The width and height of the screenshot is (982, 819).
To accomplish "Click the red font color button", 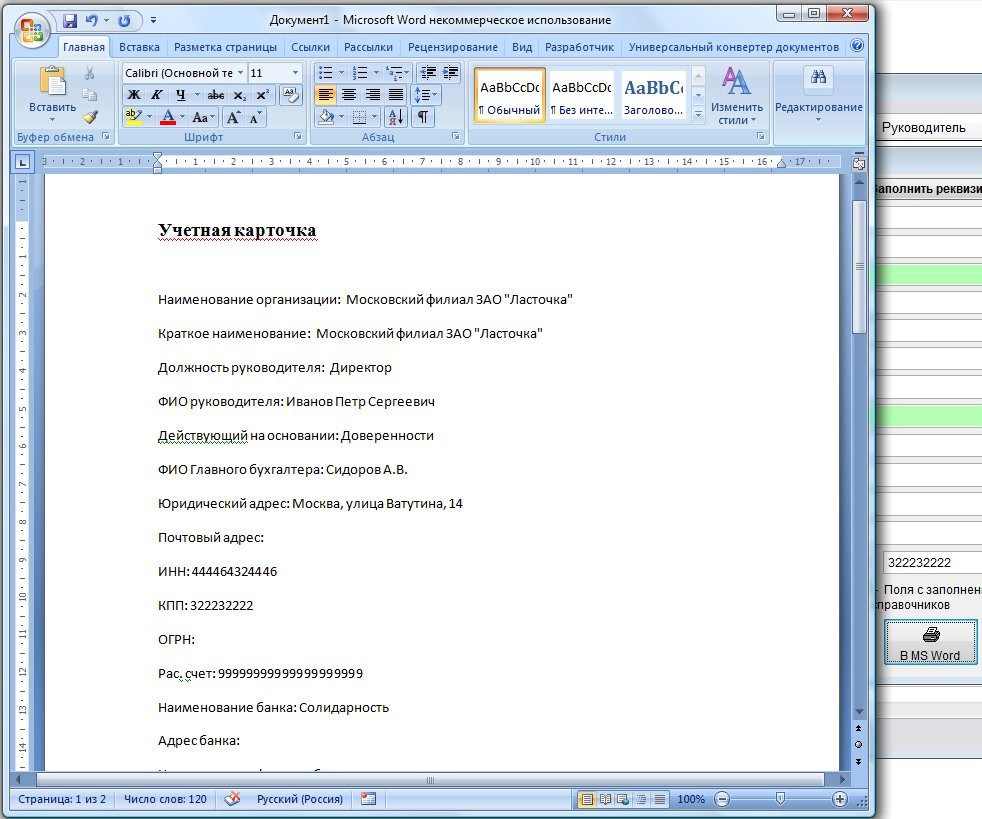I will 168,116.
